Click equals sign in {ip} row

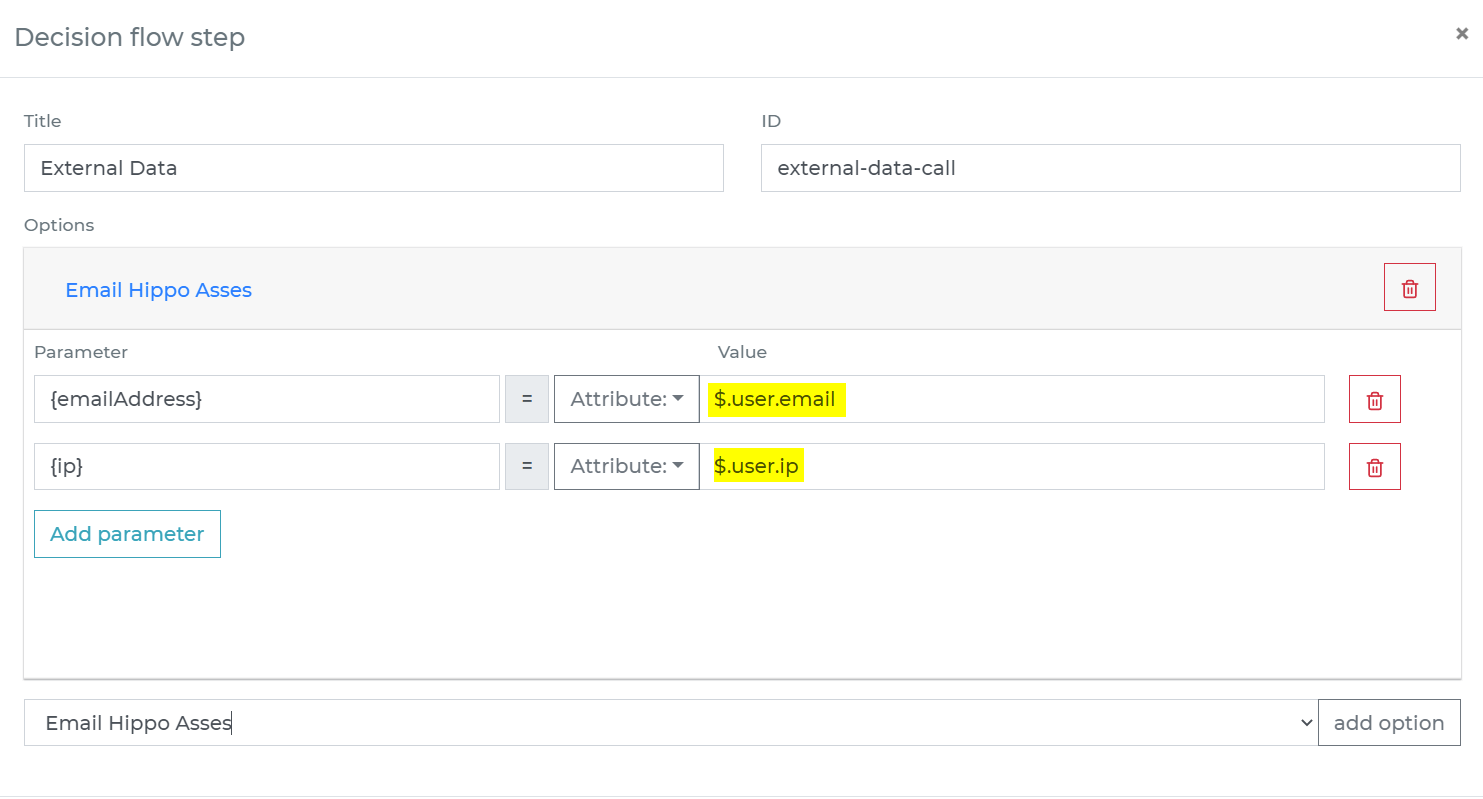point(527,467)
